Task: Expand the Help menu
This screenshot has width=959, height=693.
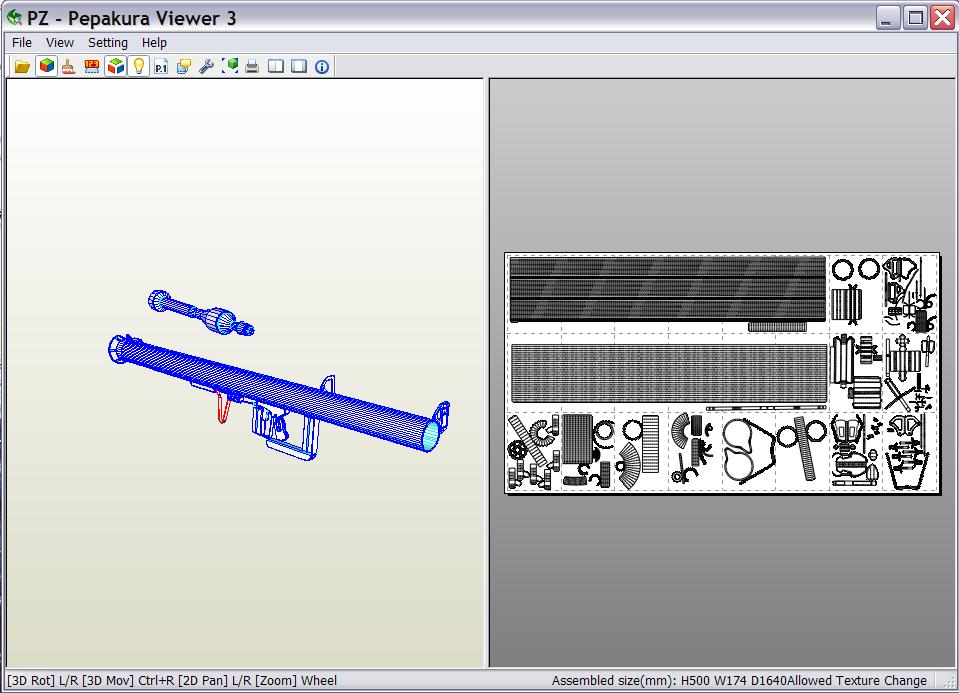Action: (154, 43)
